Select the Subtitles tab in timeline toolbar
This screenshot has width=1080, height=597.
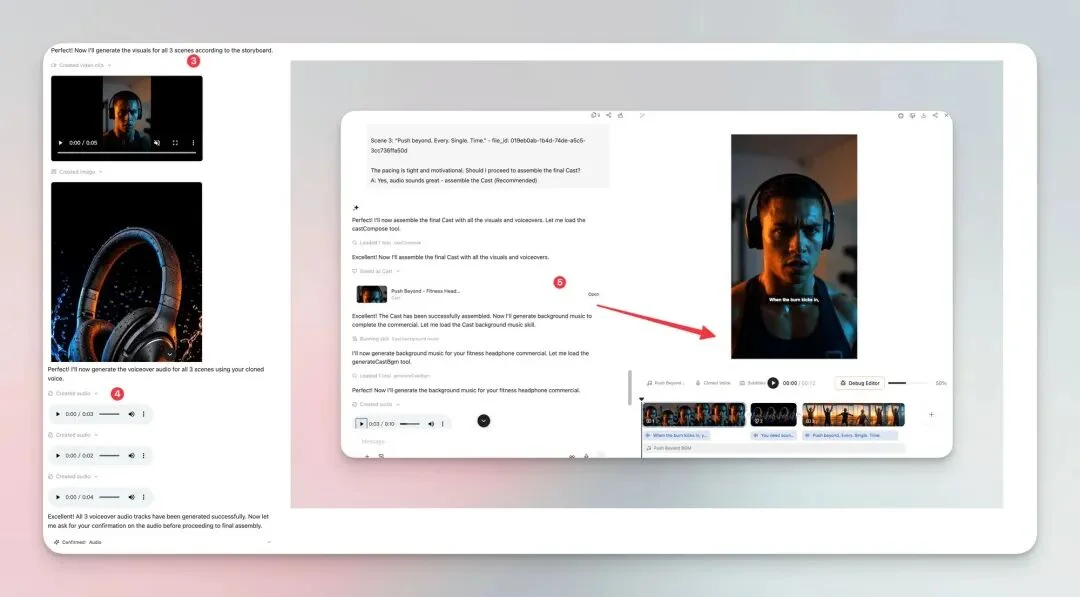tap(752, 383)
